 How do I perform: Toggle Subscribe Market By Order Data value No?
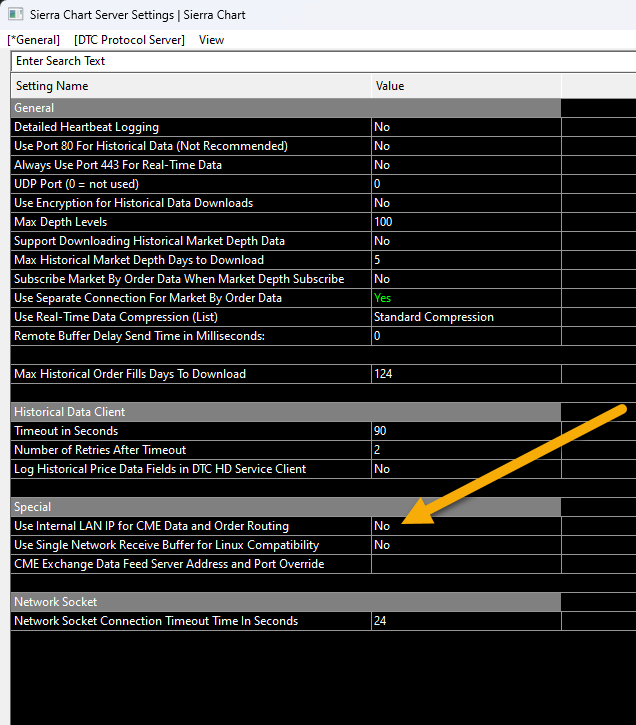(466, 279)
